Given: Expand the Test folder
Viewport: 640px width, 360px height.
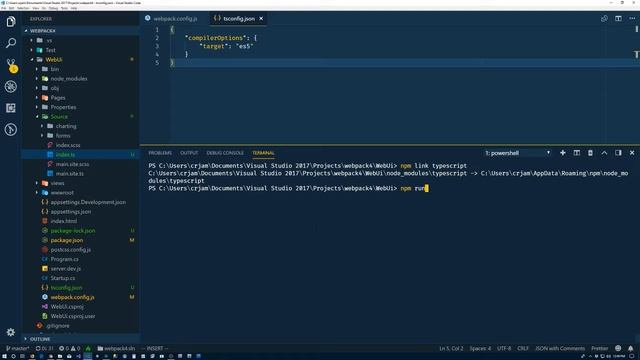Looking at the screenshot, I should pos(80,50).
